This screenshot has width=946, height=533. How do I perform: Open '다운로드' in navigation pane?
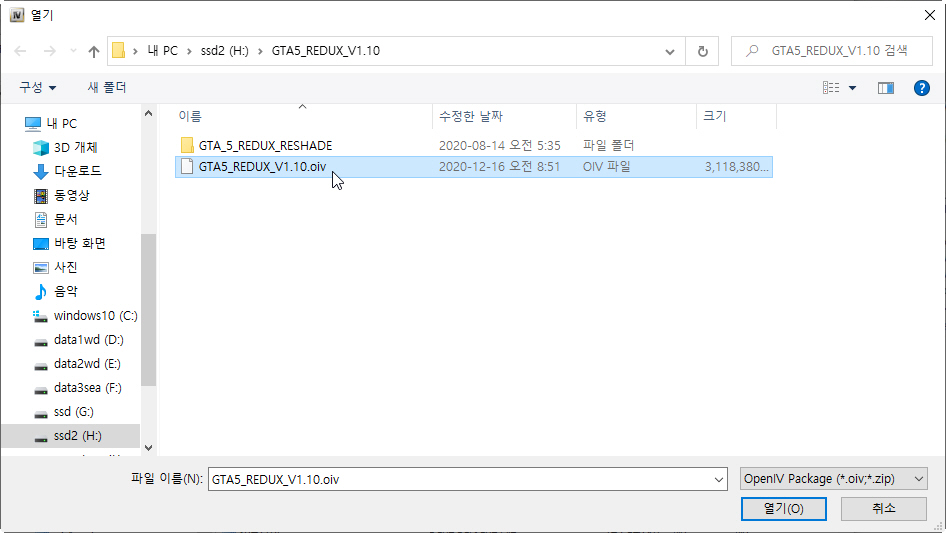(77, 171)
